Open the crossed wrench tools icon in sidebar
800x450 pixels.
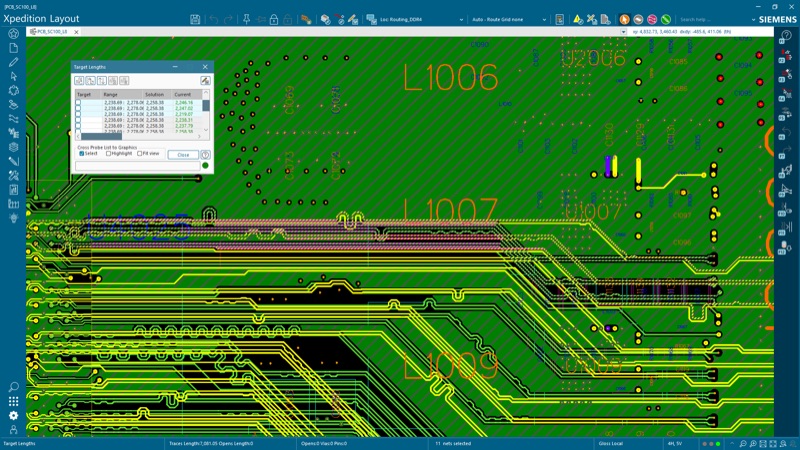13,175
